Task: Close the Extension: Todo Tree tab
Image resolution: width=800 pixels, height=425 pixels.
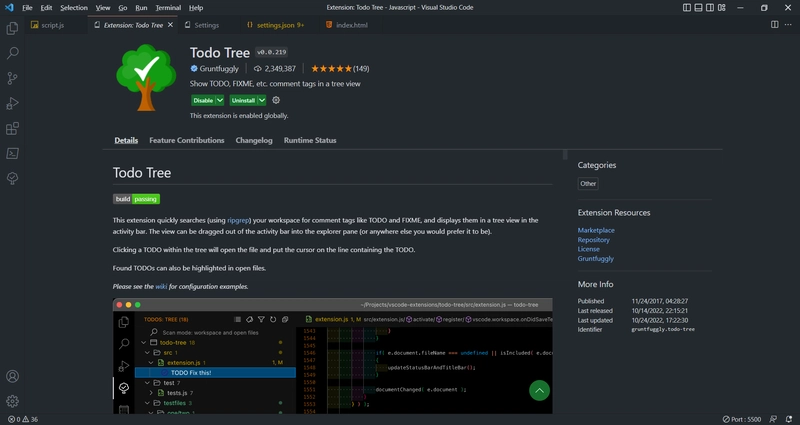Action: point(170,24)
